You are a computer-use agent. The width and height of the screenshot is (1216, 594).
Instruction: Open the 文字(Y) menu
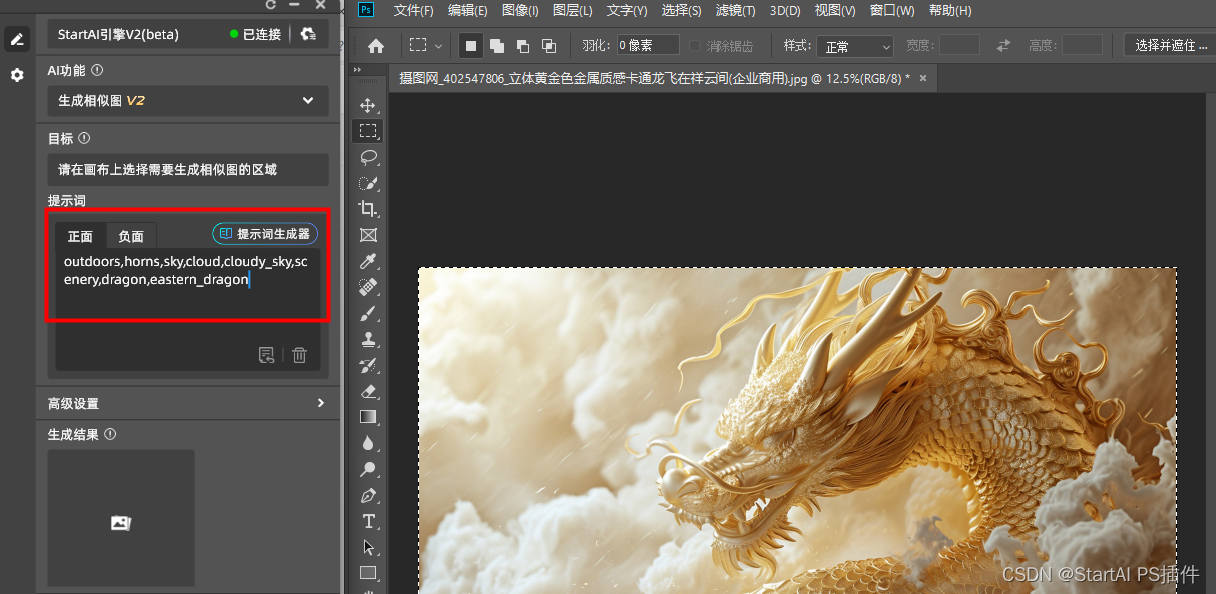627,11
